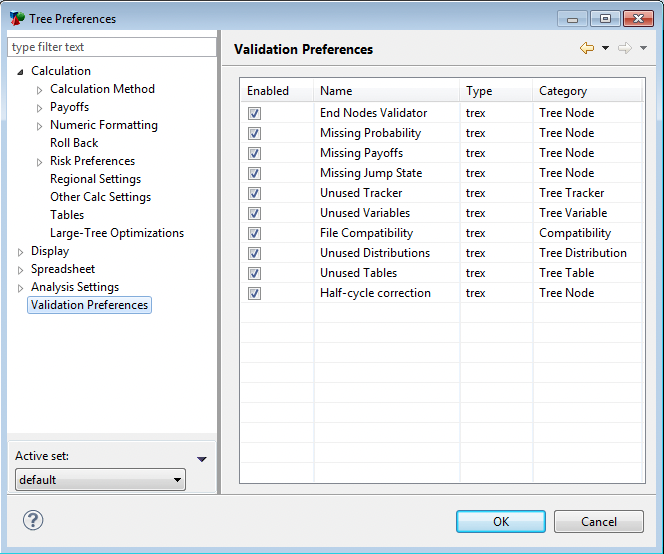Disable the End Nodes Validator checkbox
This screenshot has width=664, height=554.
[254, 113]
